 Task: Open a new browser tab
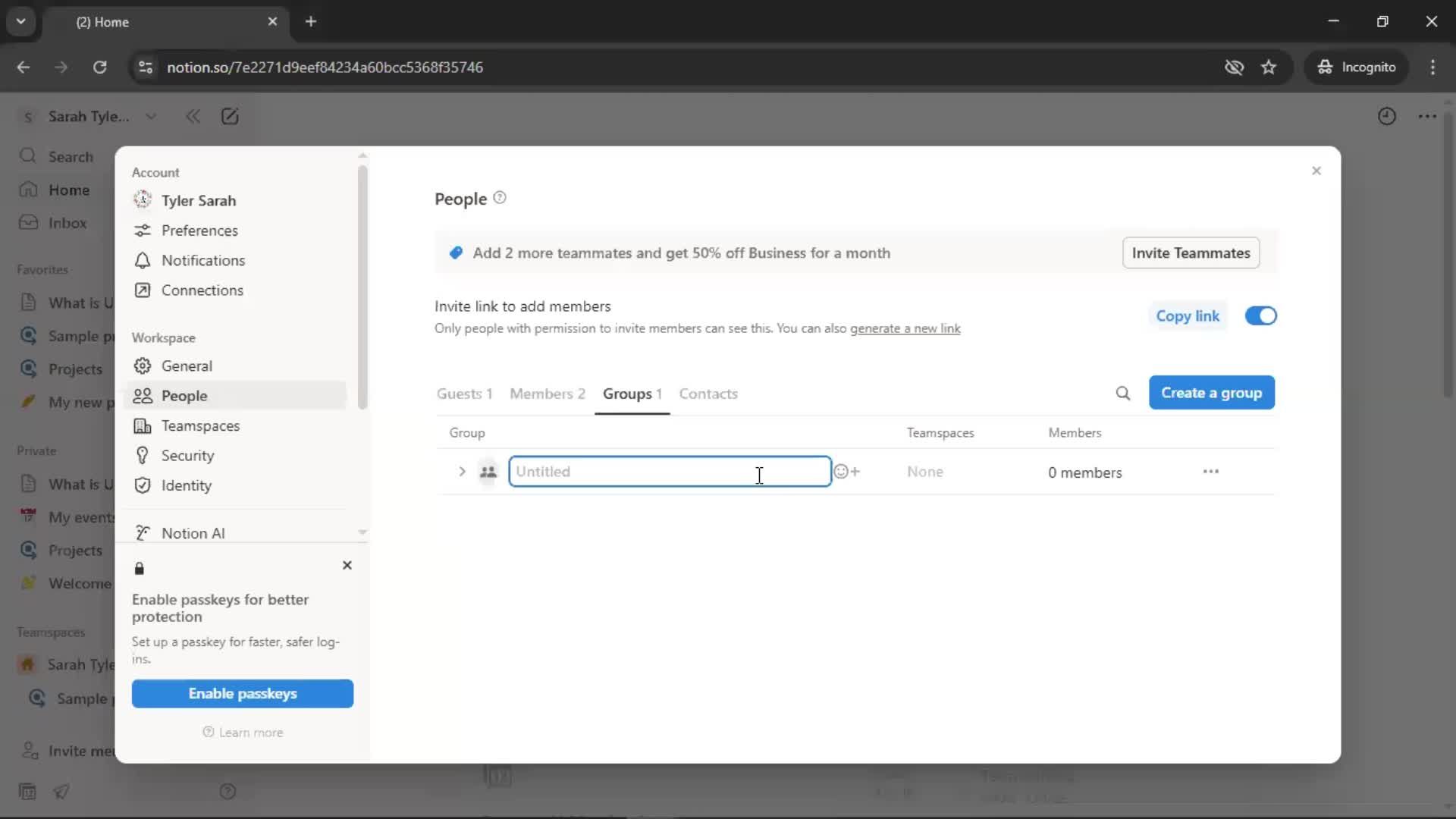[x=311, y=22]
